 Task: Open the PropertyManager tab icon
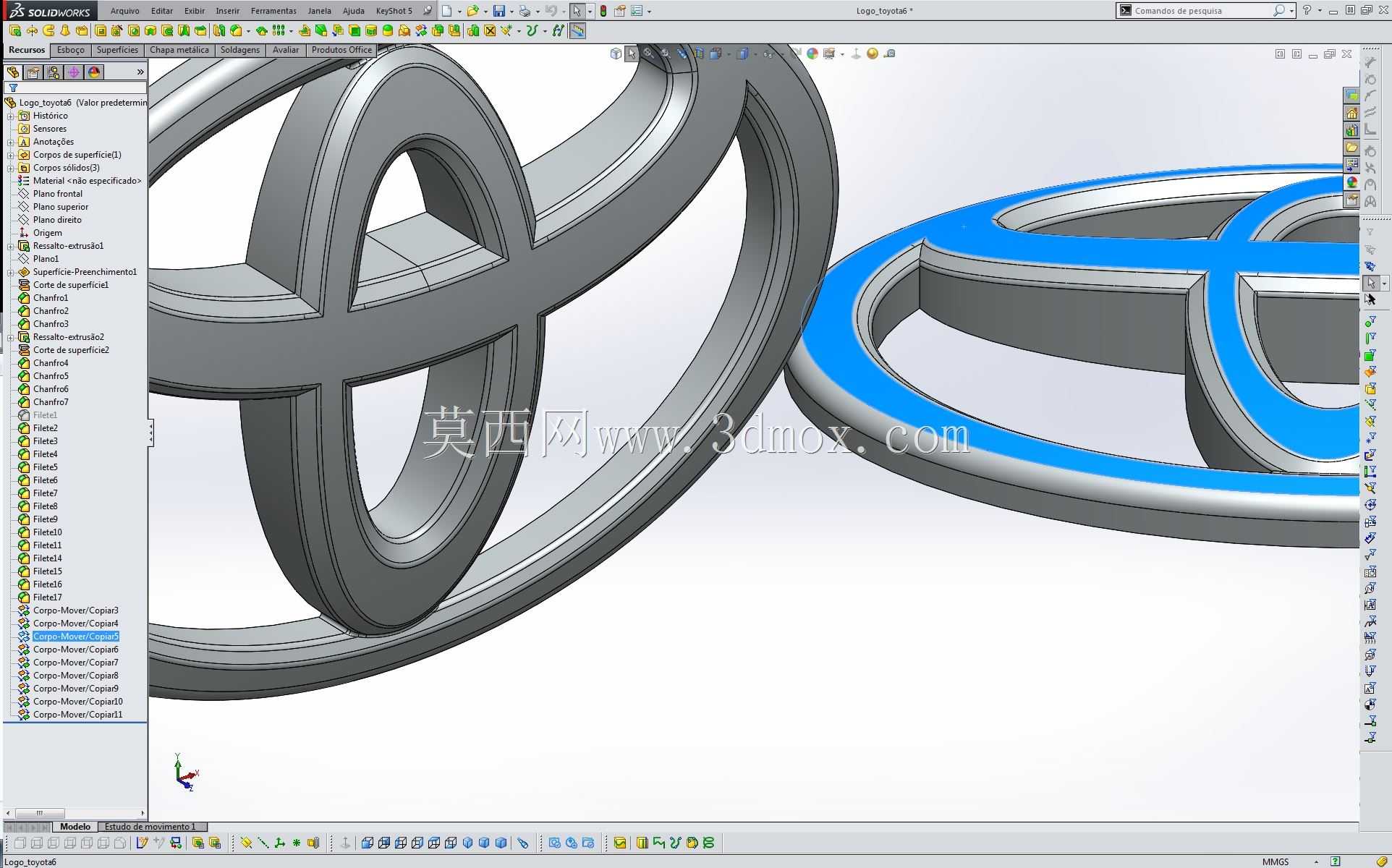[33, 72]
